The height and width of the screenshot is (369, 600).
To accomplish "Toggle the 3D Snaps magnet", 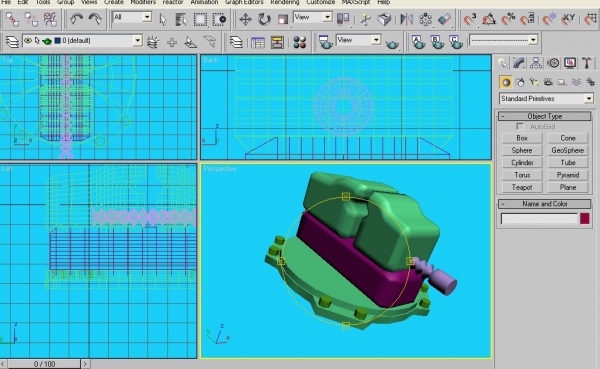I will [x=470, y=19].
